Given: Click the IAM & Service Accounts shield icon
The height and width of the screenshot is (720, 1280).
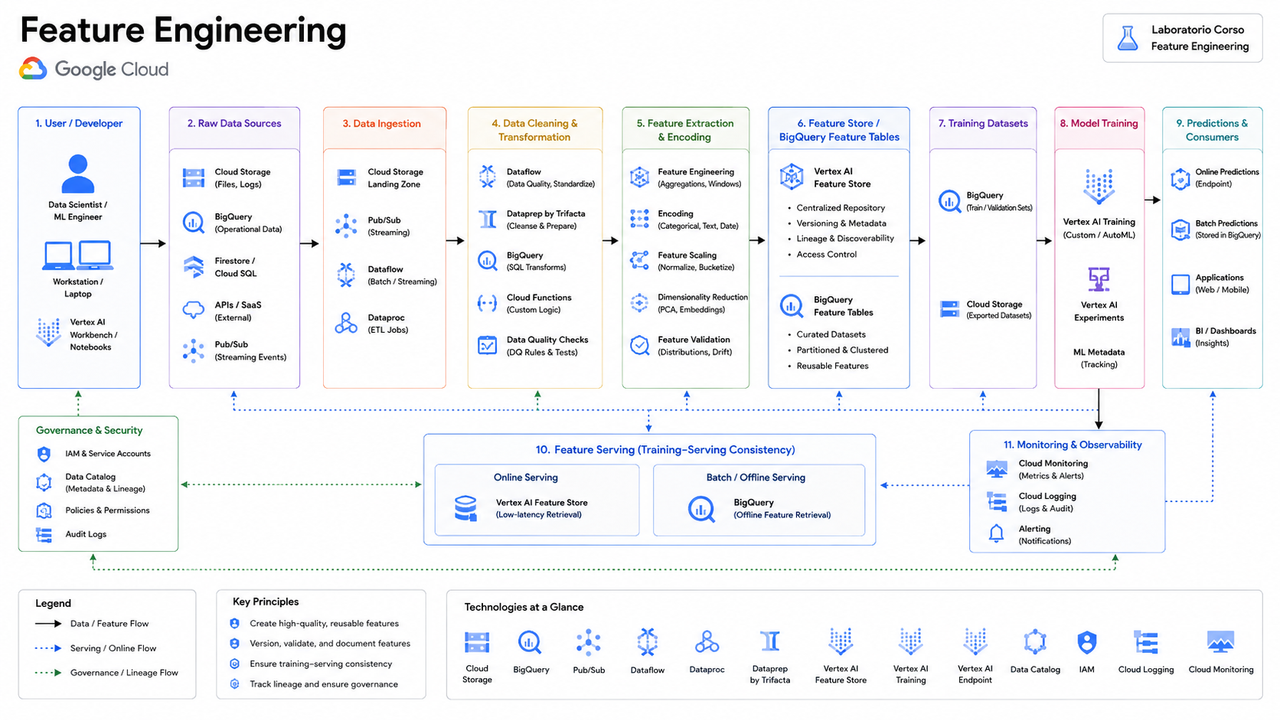Looking at the screenshot, I should pos(44,454).
